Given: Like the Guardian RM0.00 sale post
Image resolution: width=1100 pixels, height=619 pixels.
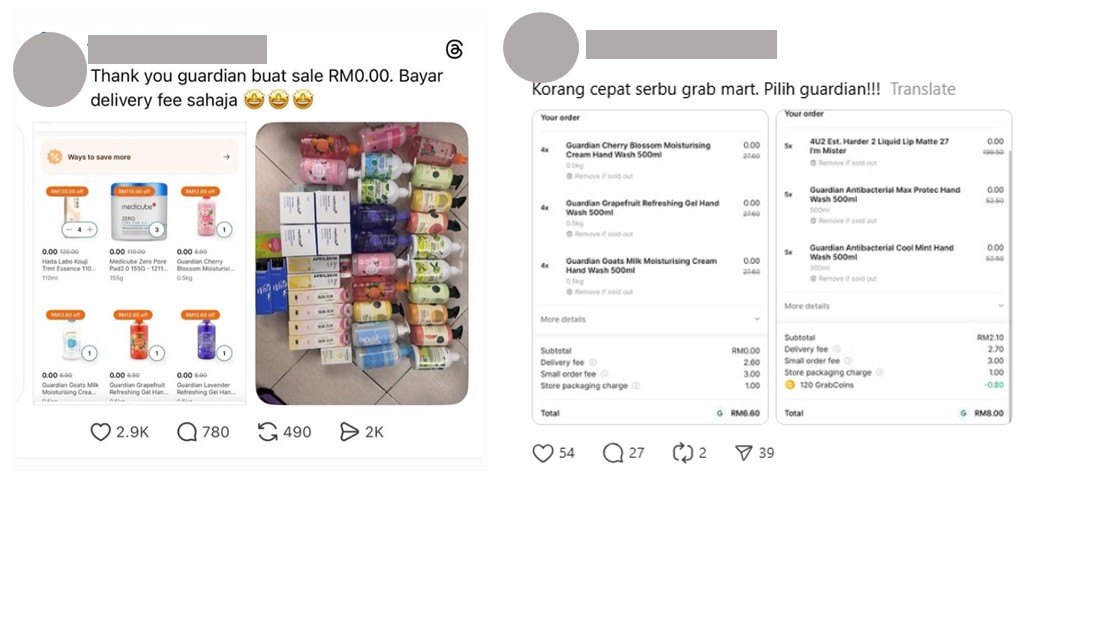Looking at the screenshot, I should (x=100, y=432).
